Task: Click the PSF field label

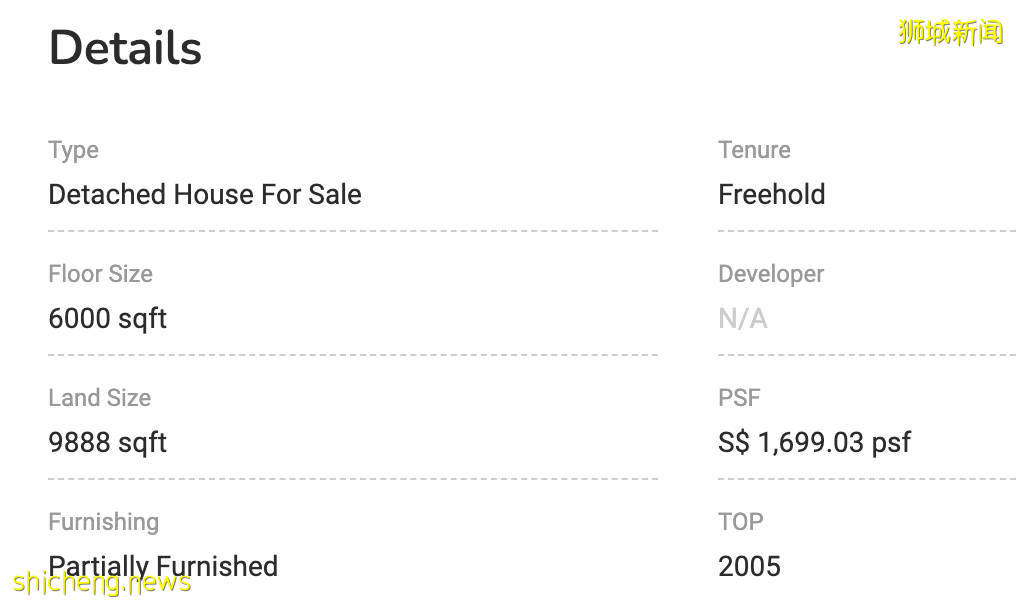Action: (739, 398)
